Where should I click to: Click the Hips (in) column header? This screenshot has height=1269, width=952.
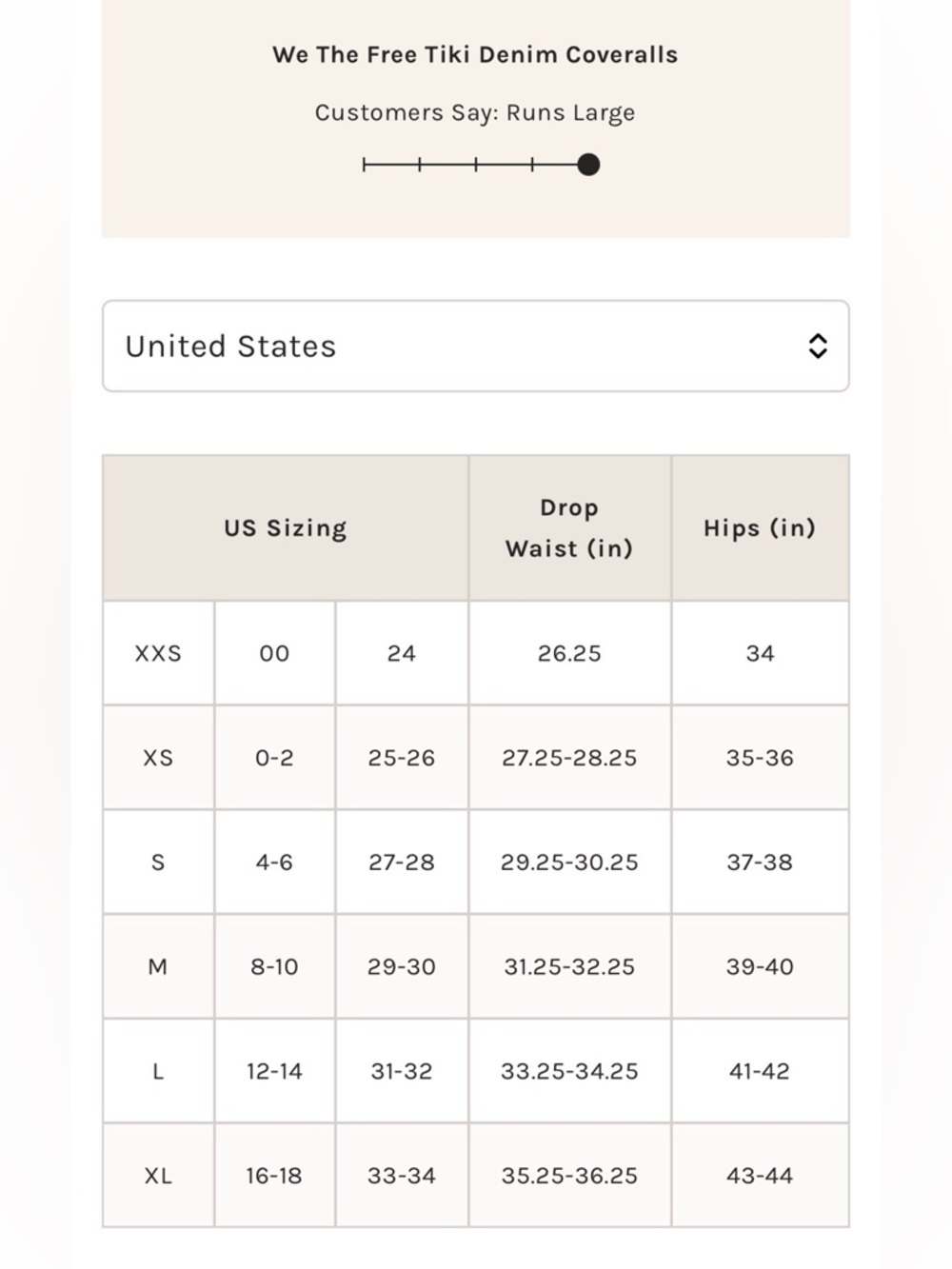(760, 527)
